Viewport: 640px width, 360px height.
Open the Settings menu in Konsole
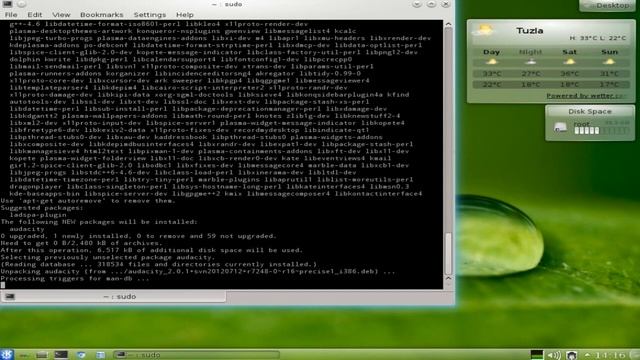pyautogui.click(x=150, y=15)
